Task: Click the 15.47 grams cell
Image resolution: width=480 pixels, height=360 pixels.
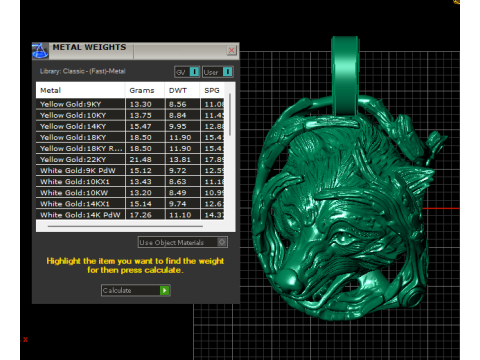Action: click(x=145, y=126)
